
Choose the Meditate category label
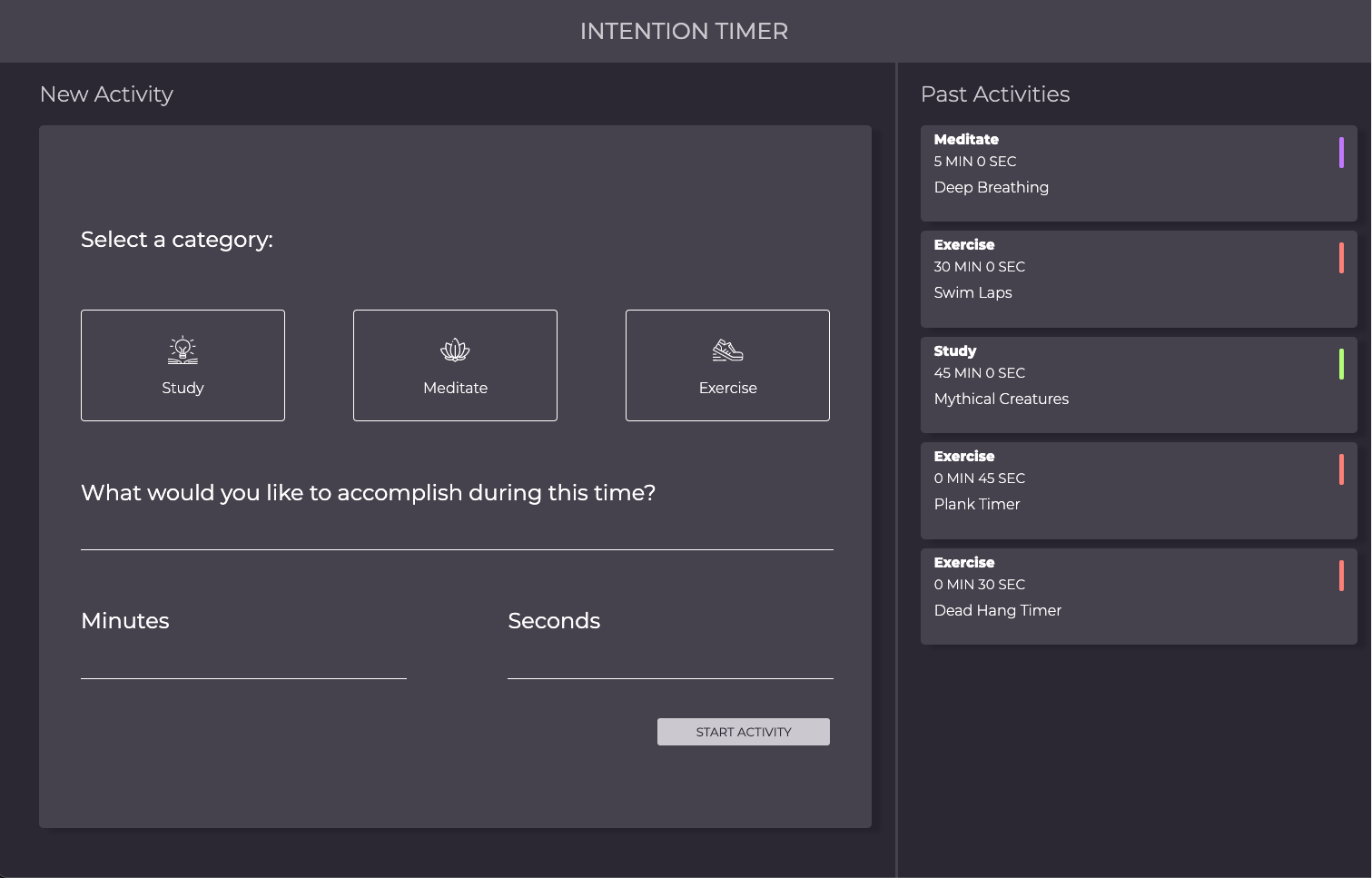point(455,388)
